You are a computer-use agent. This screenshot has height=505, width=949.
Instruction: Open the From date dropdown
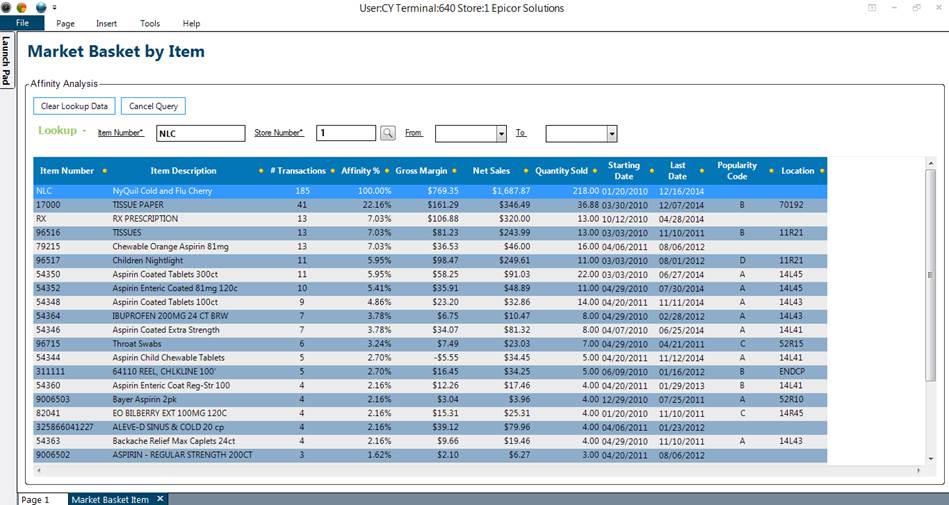[x=501, y=133]
